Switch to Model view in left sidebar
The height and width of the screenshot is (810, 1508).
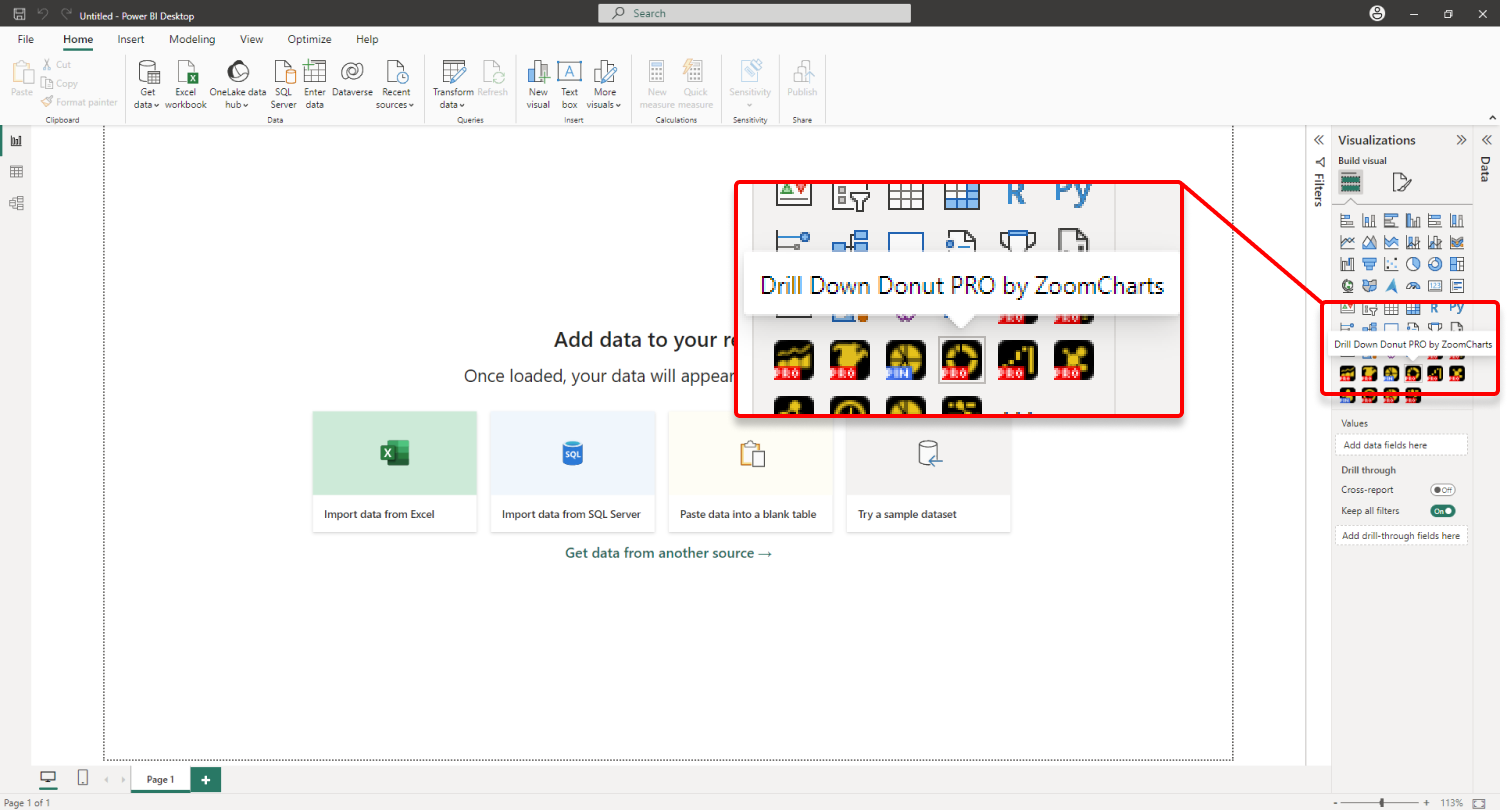click(x=16, y=203)
